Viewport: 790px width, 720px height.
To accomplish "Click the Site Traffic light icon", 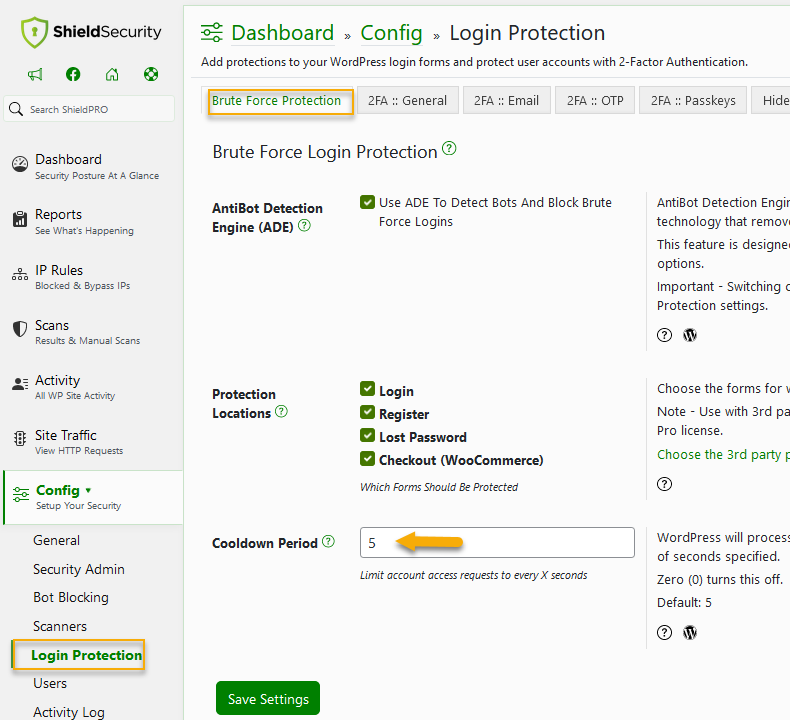I will (x=20, y=439).
